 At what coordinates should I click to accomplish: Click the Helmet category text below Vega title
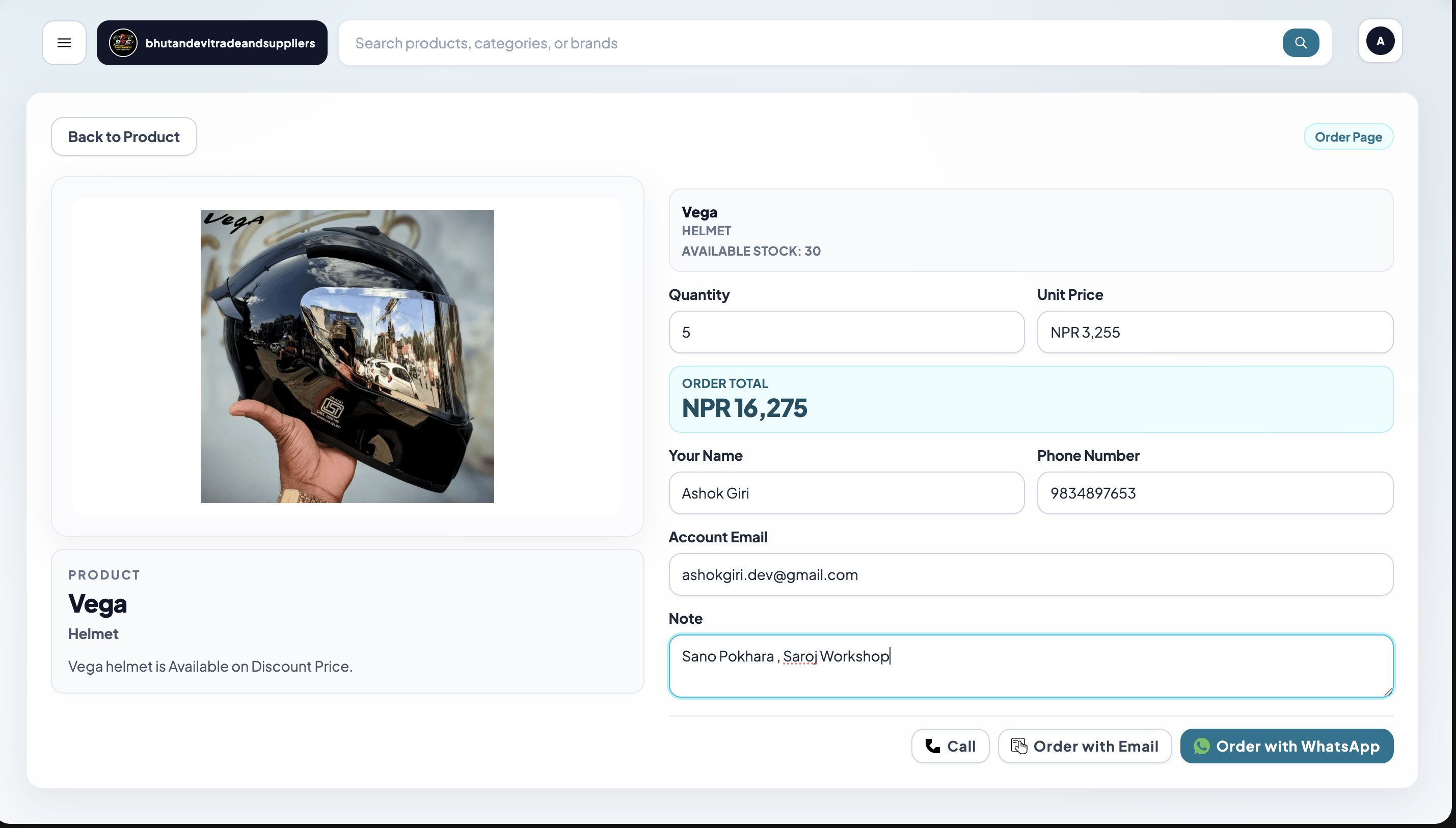tap(93, 633)
